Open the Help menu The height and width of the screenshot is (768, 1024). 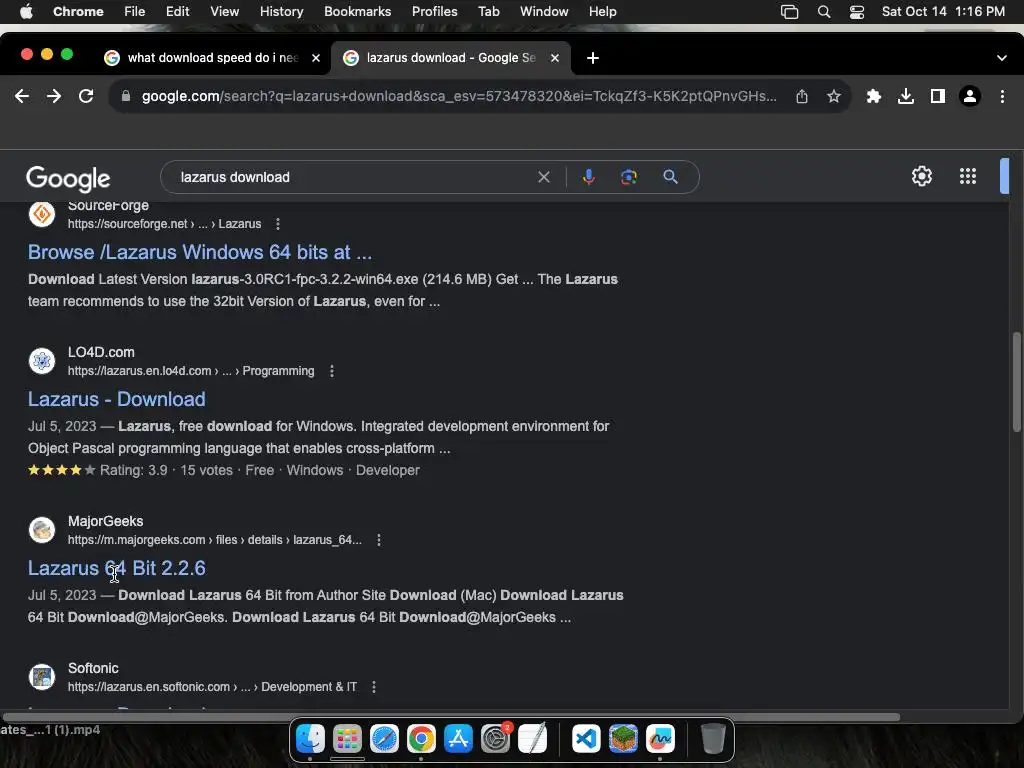602,11
